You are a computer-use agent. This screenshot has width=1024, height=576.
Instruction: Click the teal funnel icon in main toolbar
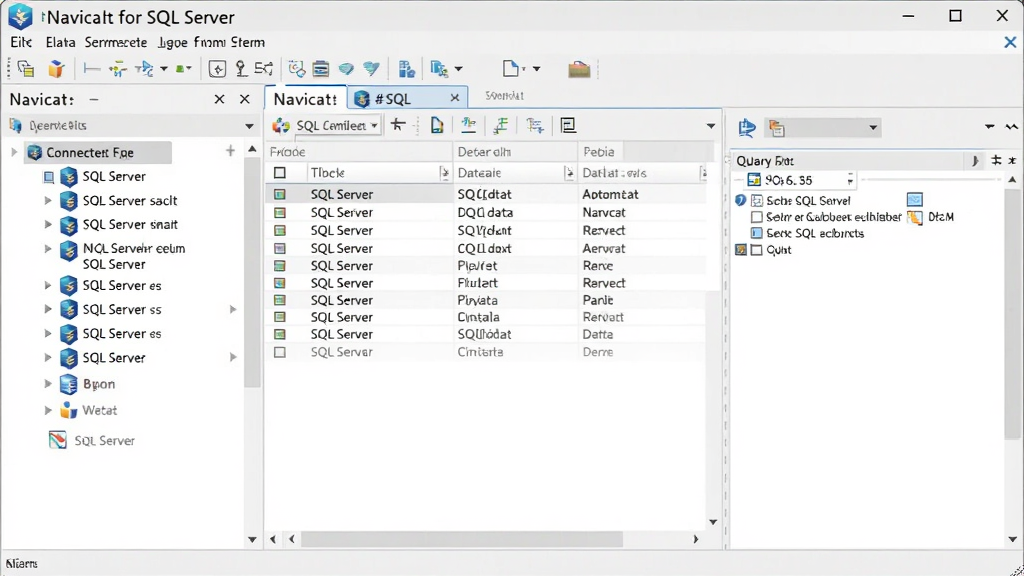(371, 69)
